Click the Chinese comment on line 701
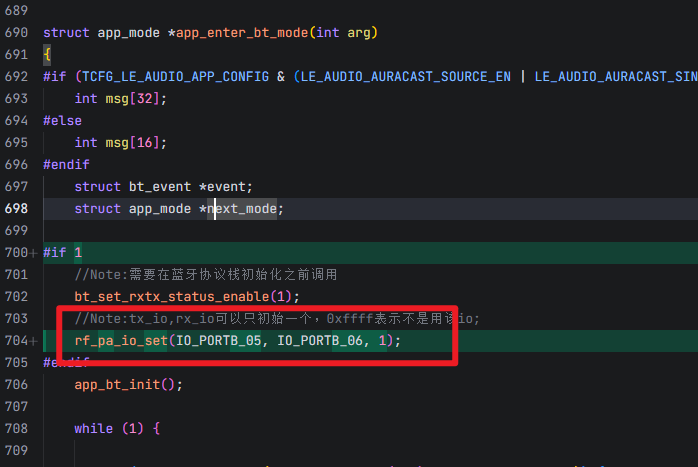The width and height of the screenshot is (698, 467). (x=206, y=275)
